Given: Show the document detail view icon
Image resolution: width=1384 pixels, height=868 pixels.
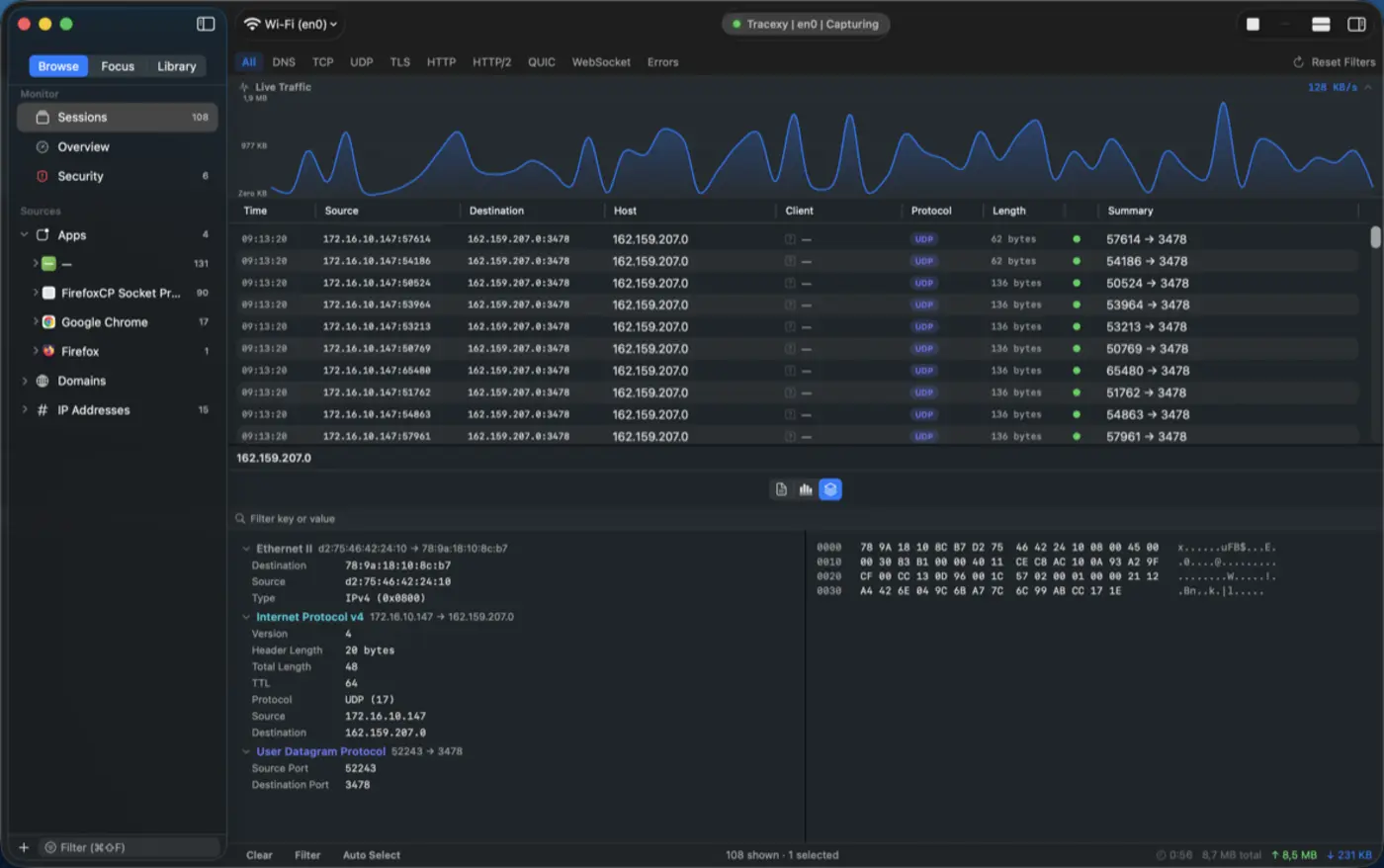Looking at the screenshot, I should 781,489.
